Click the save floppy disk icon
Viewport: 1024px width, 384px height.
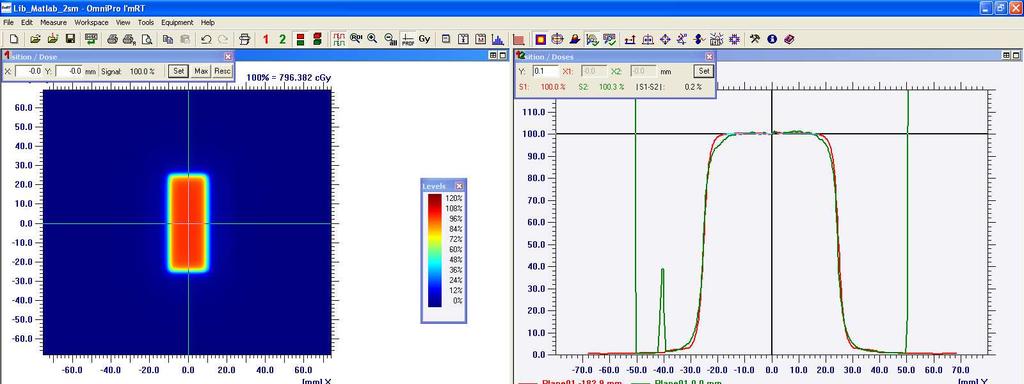click(x=70, y=39)
